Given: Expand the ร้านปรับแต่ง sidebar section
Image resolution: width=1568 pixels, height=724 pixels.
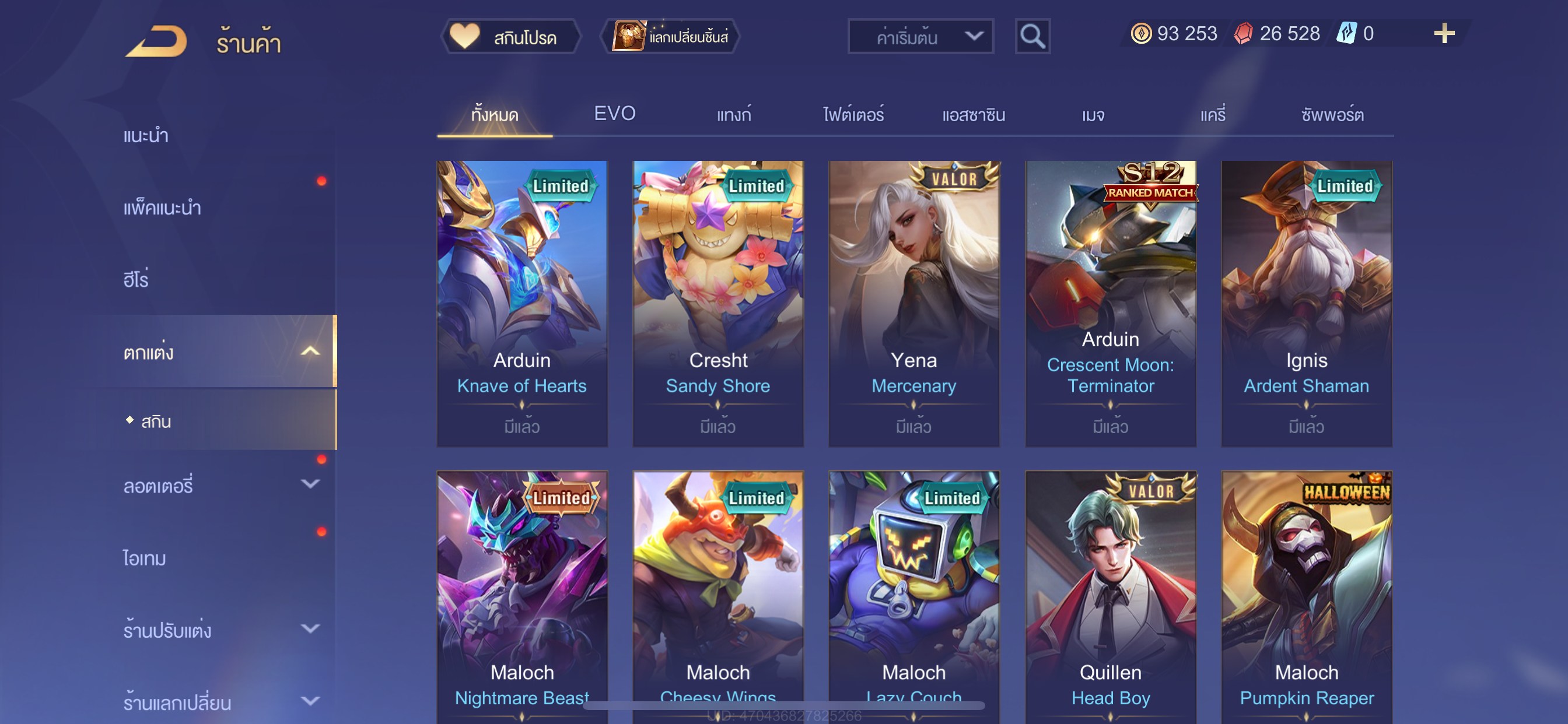Looking at the screenshot, I should pos(310,628).
